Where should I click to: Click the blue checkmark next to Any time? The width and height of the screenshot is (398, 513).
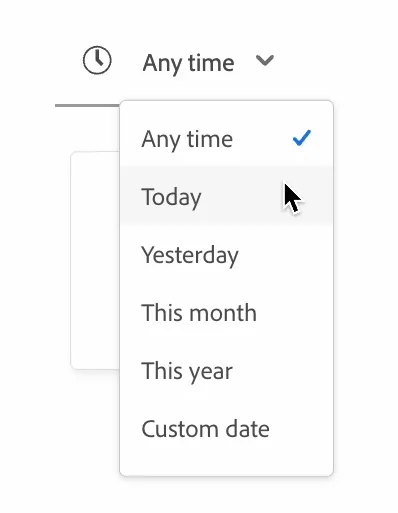[302, 138]
